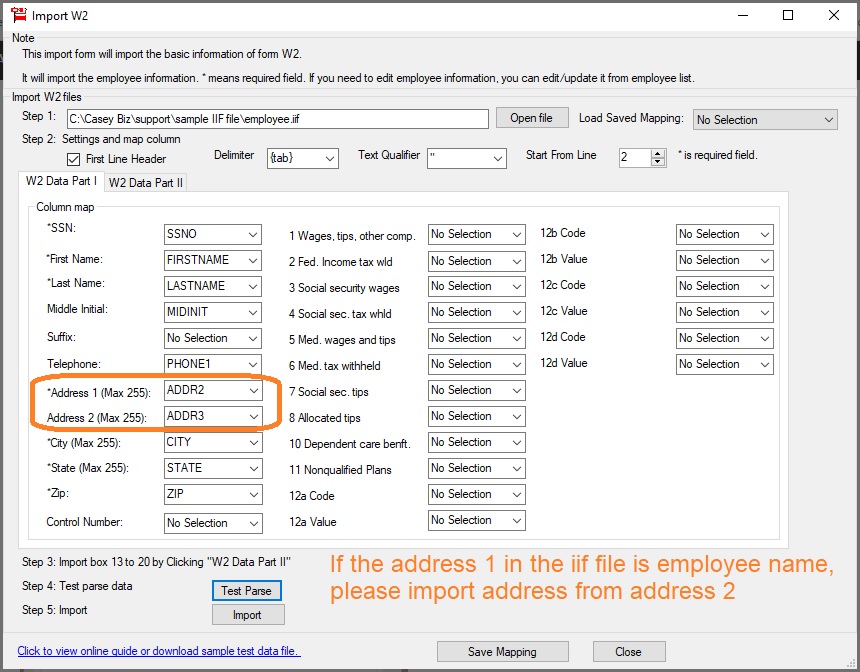Select the W2 Data Part I tab

point(61,181)
